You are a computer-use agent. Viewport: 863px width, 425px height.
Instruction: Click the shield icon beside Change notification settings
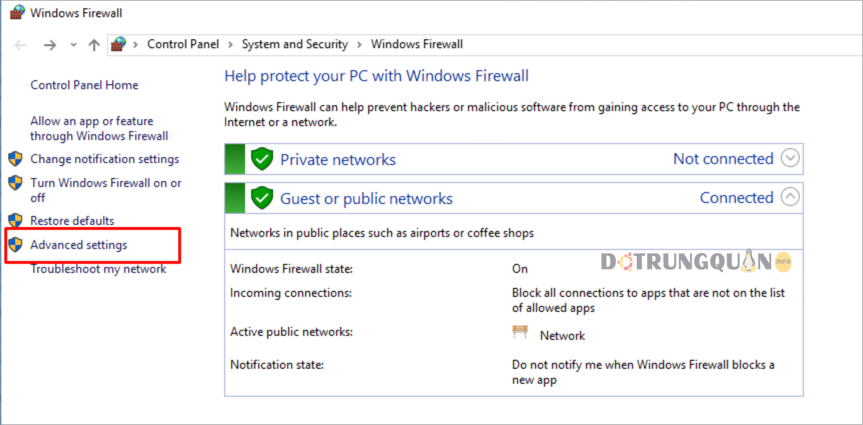[15, 159]
